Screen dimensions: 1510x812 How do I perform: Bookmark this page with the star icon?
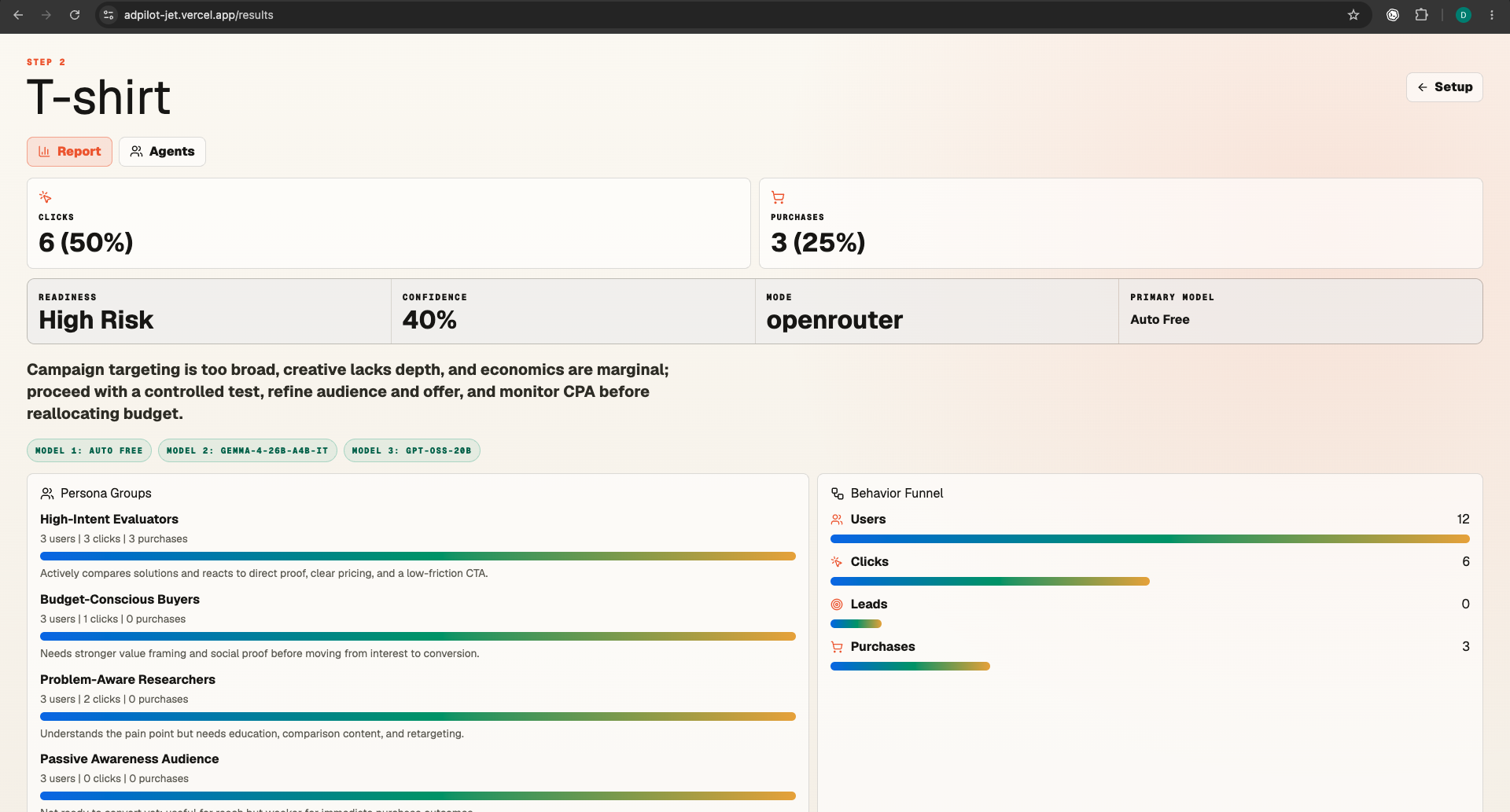1353,15
